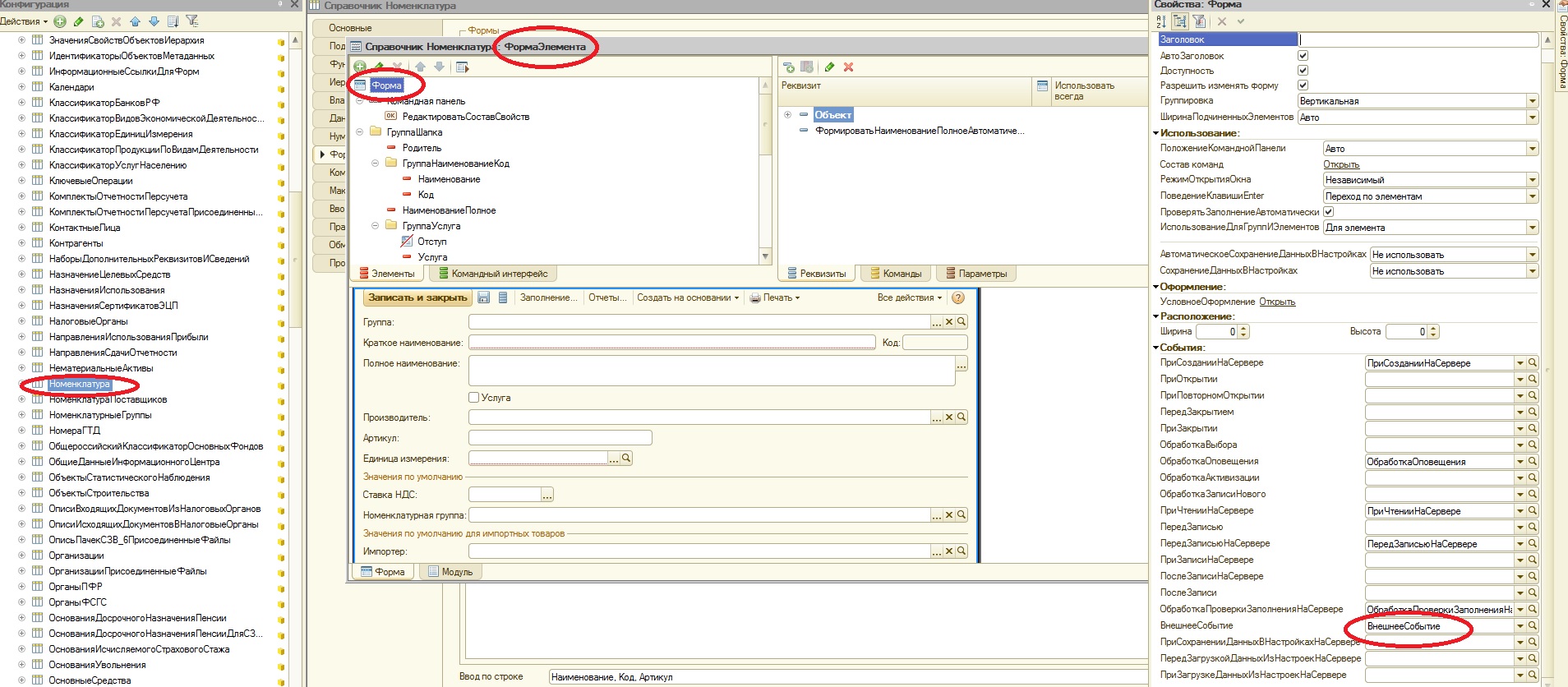Click help question icon in form preview toolbar
Viewport: 1568px width, 687px height.
click(x=957, y=297)
